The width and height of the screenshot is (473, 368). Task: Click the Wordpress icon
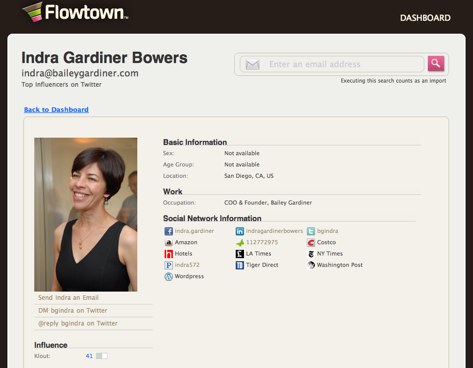(169, 276)
